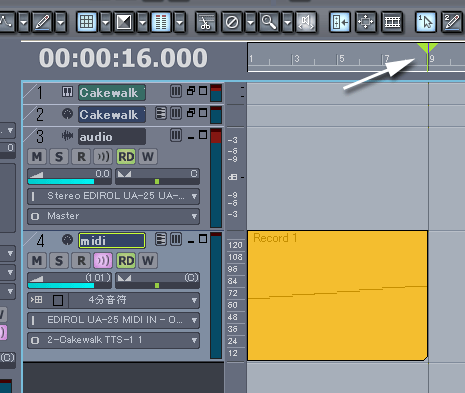Toggle input echo on the midi track
The image size is (465, 393).
click(x=103, y=261)
